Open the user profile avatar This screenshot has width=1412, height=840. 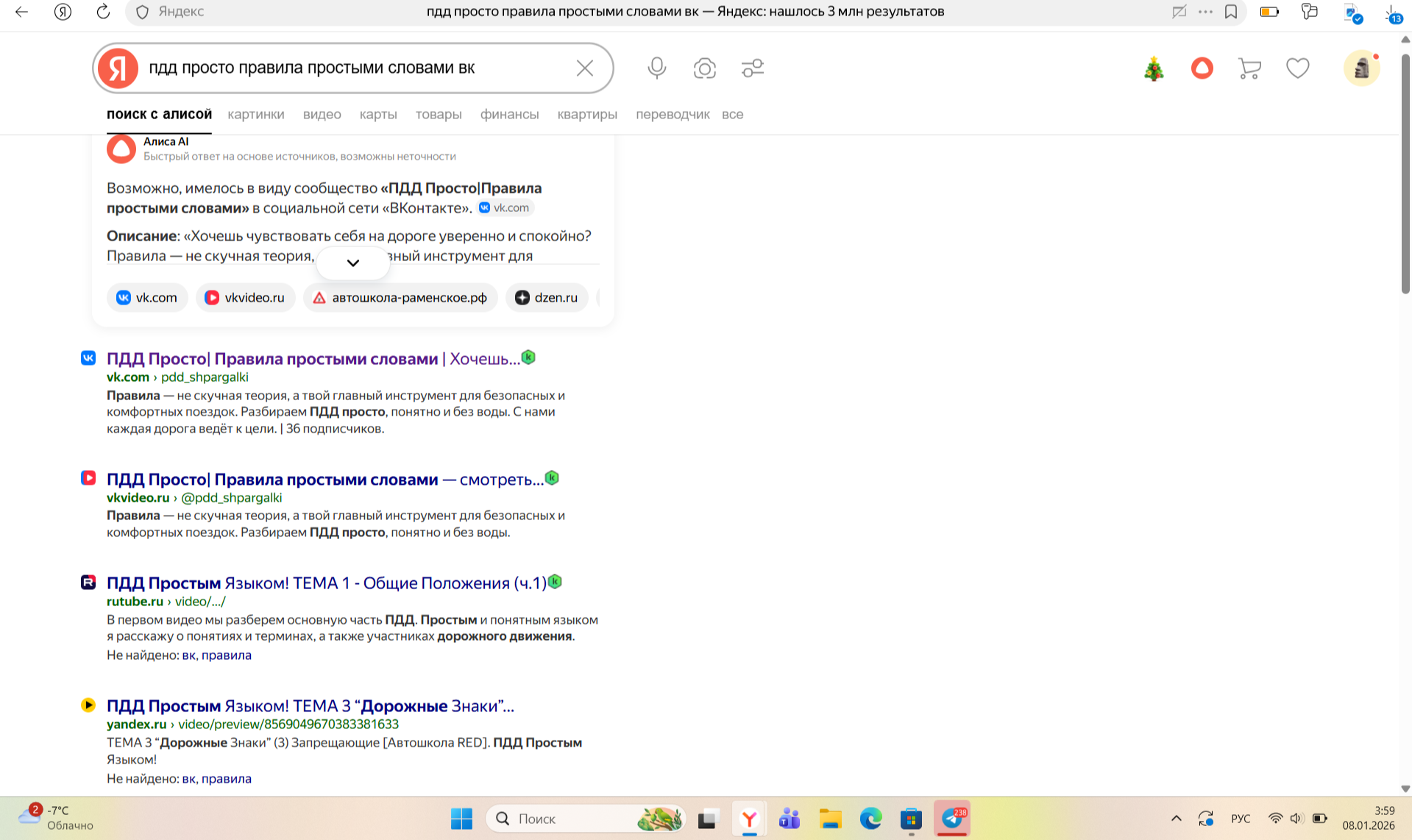coord(1362,68)
